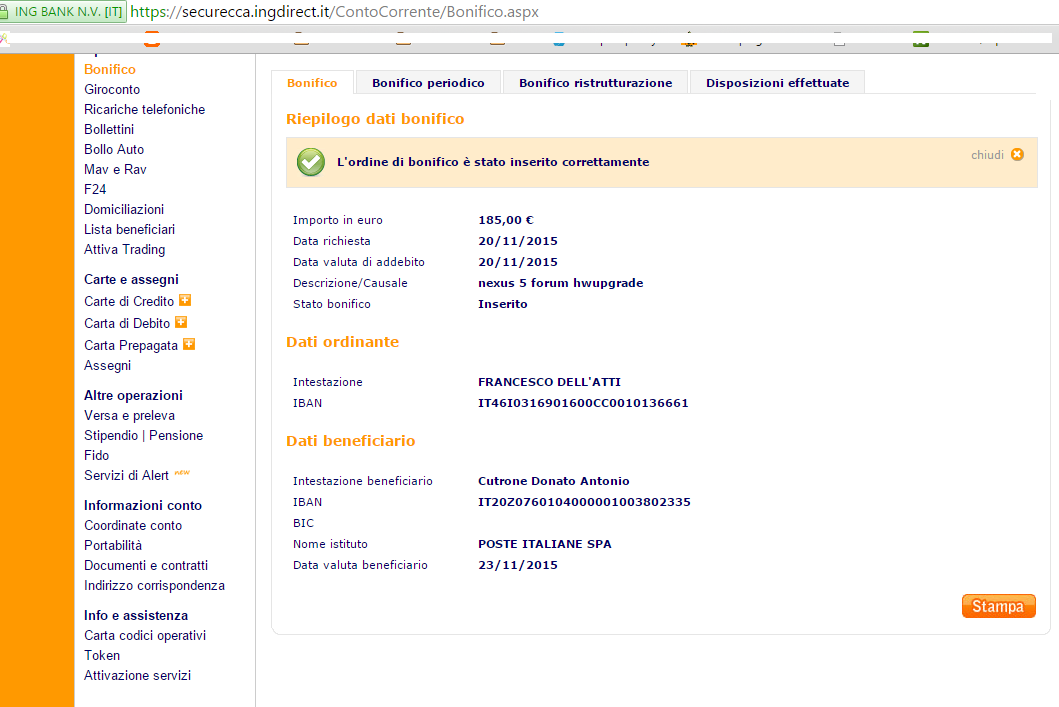Screen dimensions: 1059x707
Task: Open Portabilità link
Action: click(113, 545)
